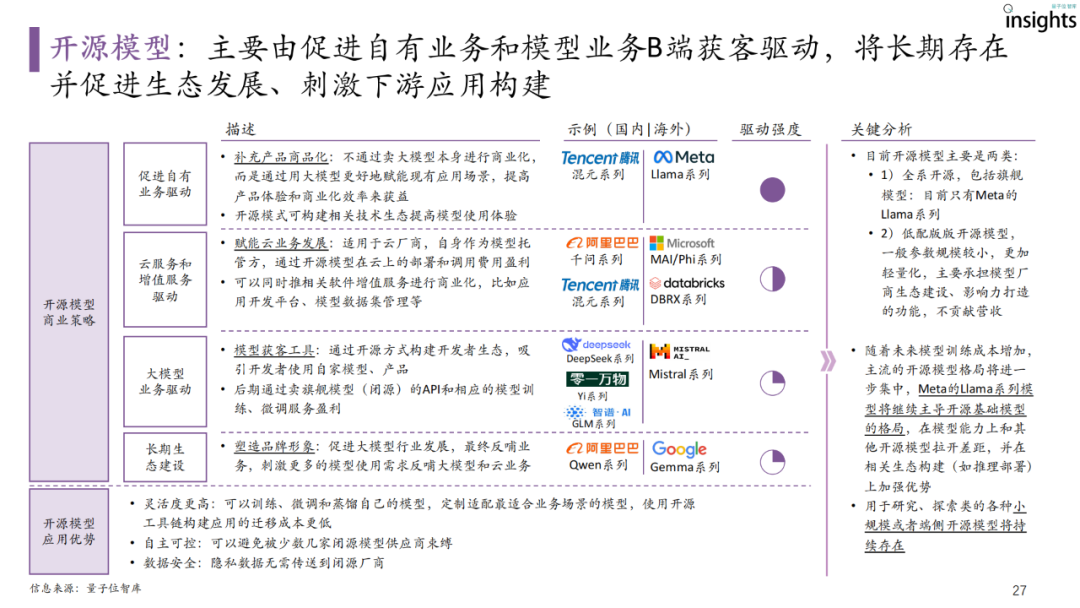Click the insights logo in the top corner
The height and width of the screenshot is (608, 1080).
click(x=1041, y=18)
